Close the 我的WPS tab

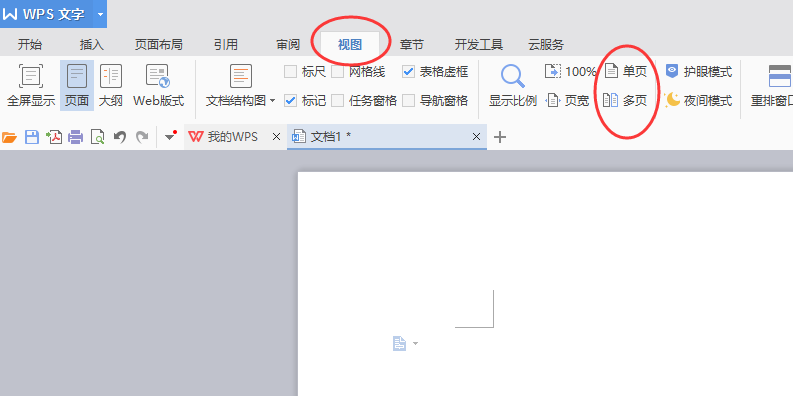[276, 137]
